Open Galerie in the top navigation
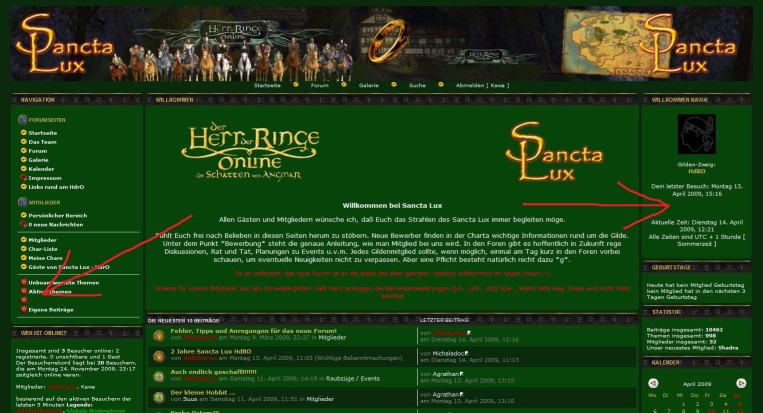 (369, 86)
